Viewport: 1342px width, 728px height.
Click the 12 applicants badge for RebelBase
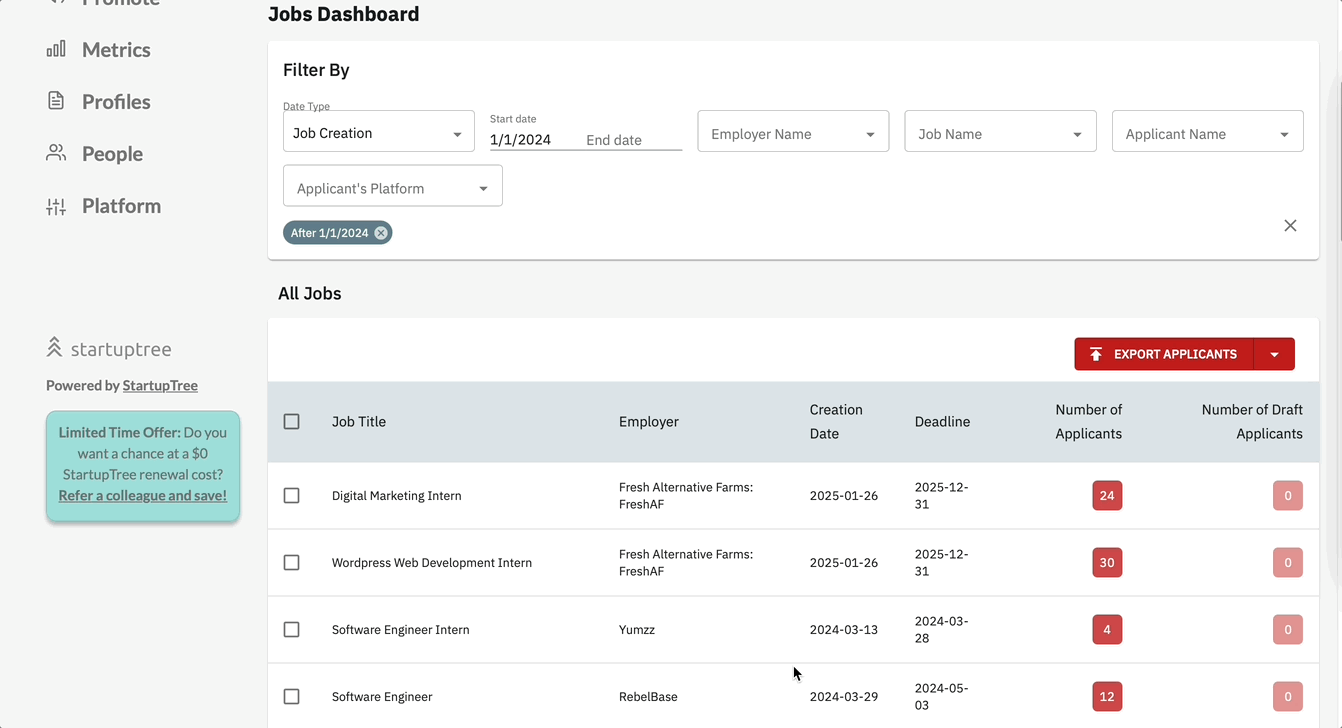1107,697
